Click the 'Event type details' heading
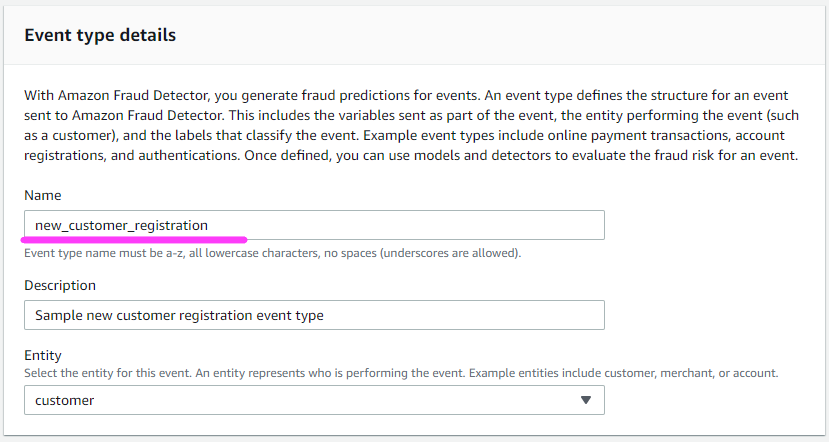 100,35
